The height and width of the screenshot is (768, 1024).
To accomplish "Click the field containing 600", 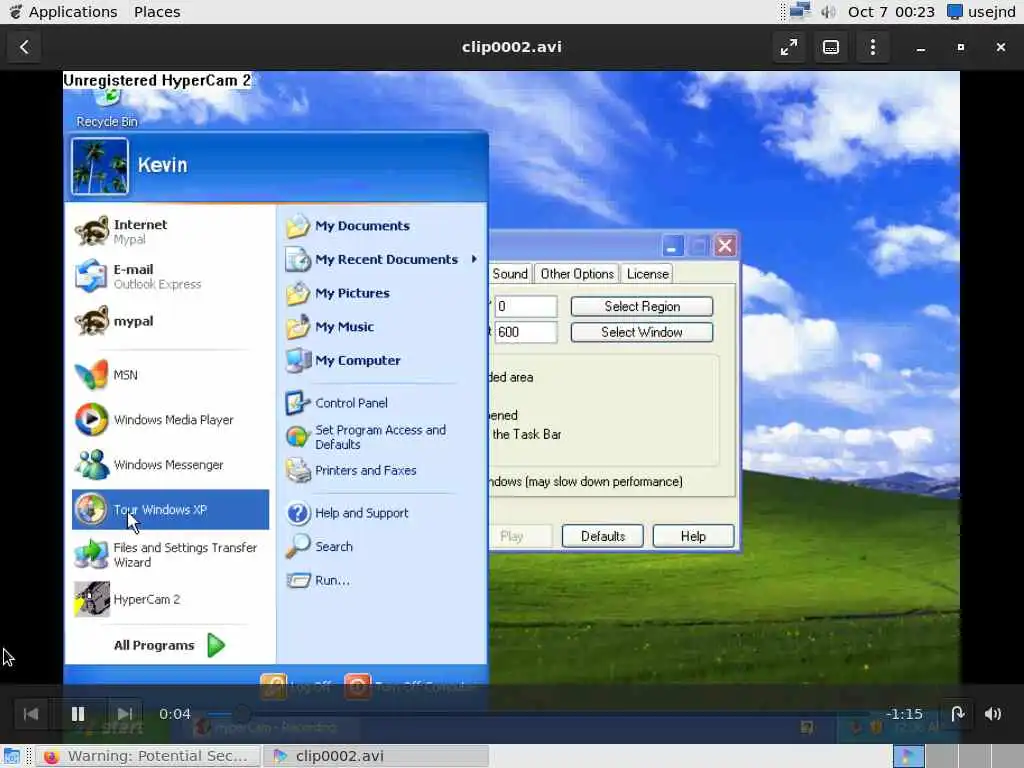I will tap(526, 332).
